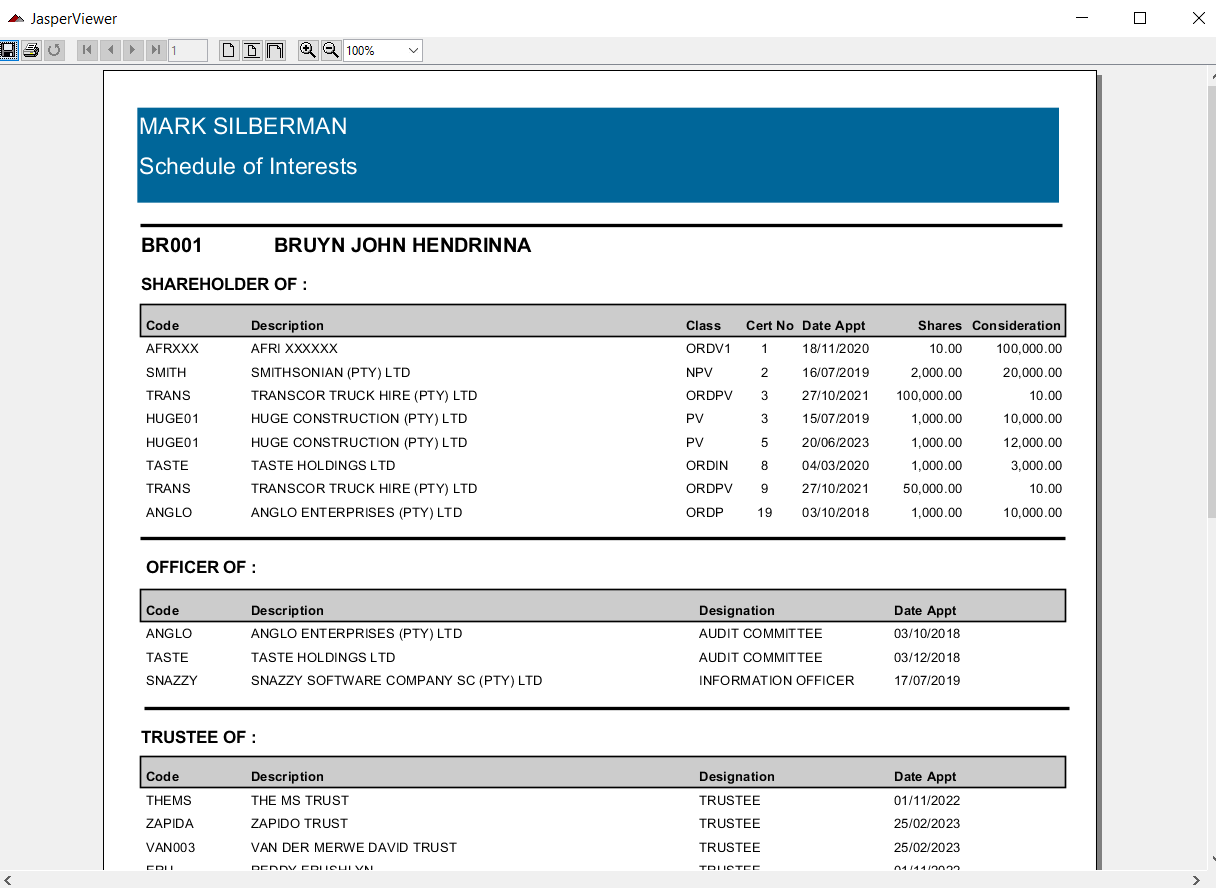Minimize the JasperViewer window
1216x888 pixels.
[x=1081, y=18]
